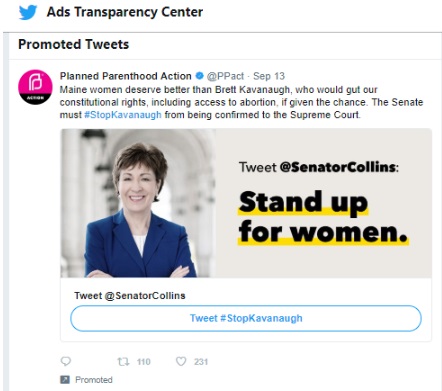
Task: Click the Promoted arrow icon
Action: coord(65,380)
